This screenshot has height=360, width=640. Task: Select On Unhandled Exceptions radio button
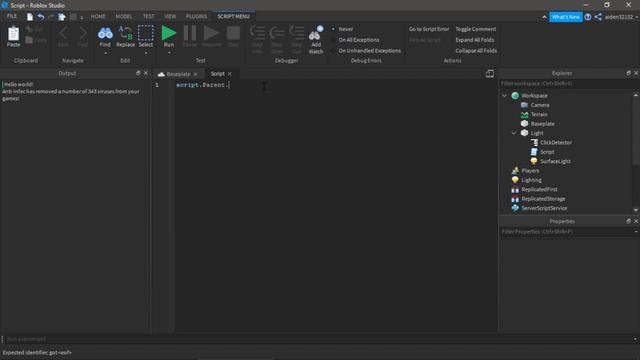coord(333,51)
